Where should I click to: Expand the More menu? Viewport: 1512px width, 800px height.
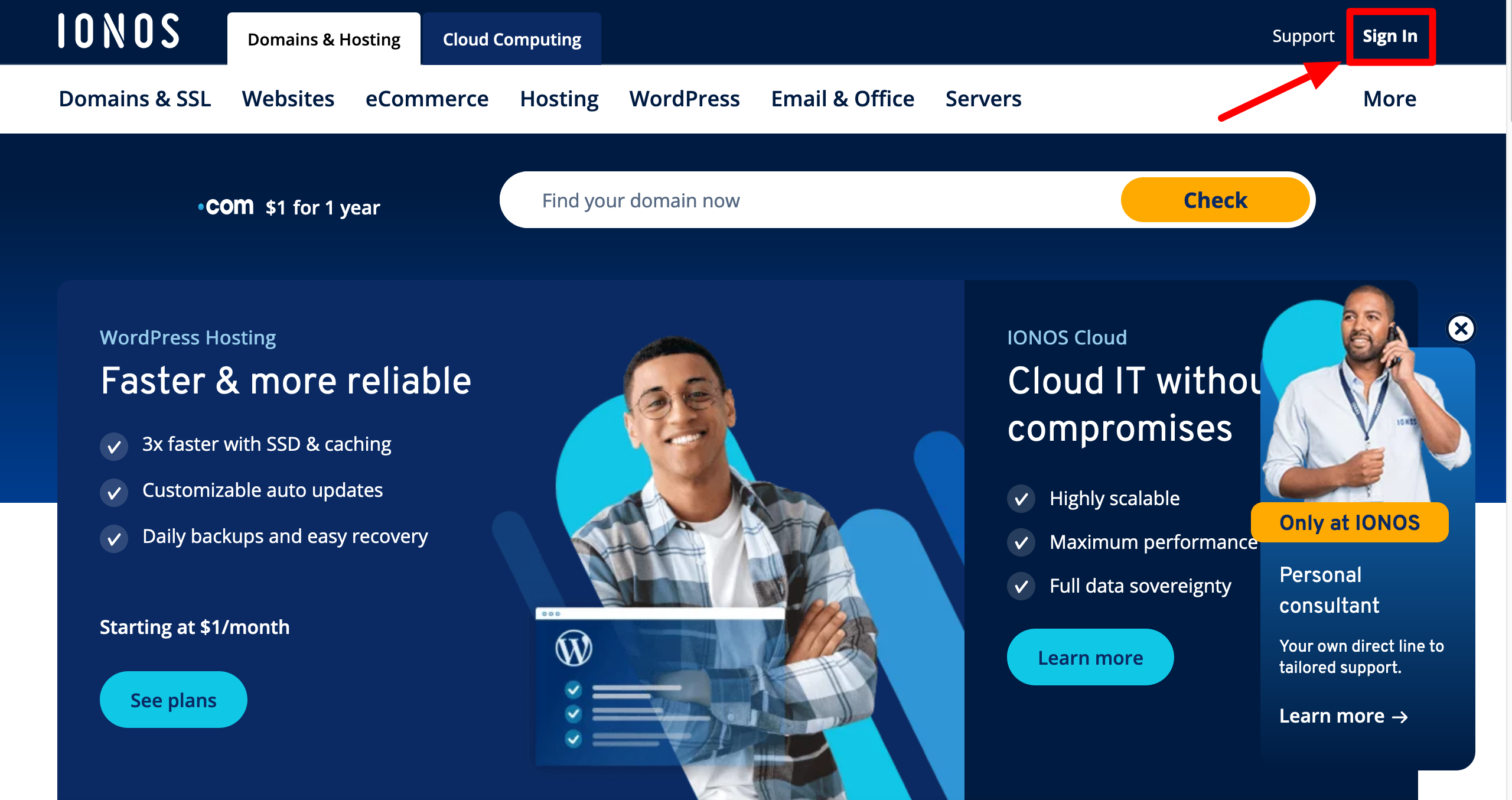click(1390, 99)
